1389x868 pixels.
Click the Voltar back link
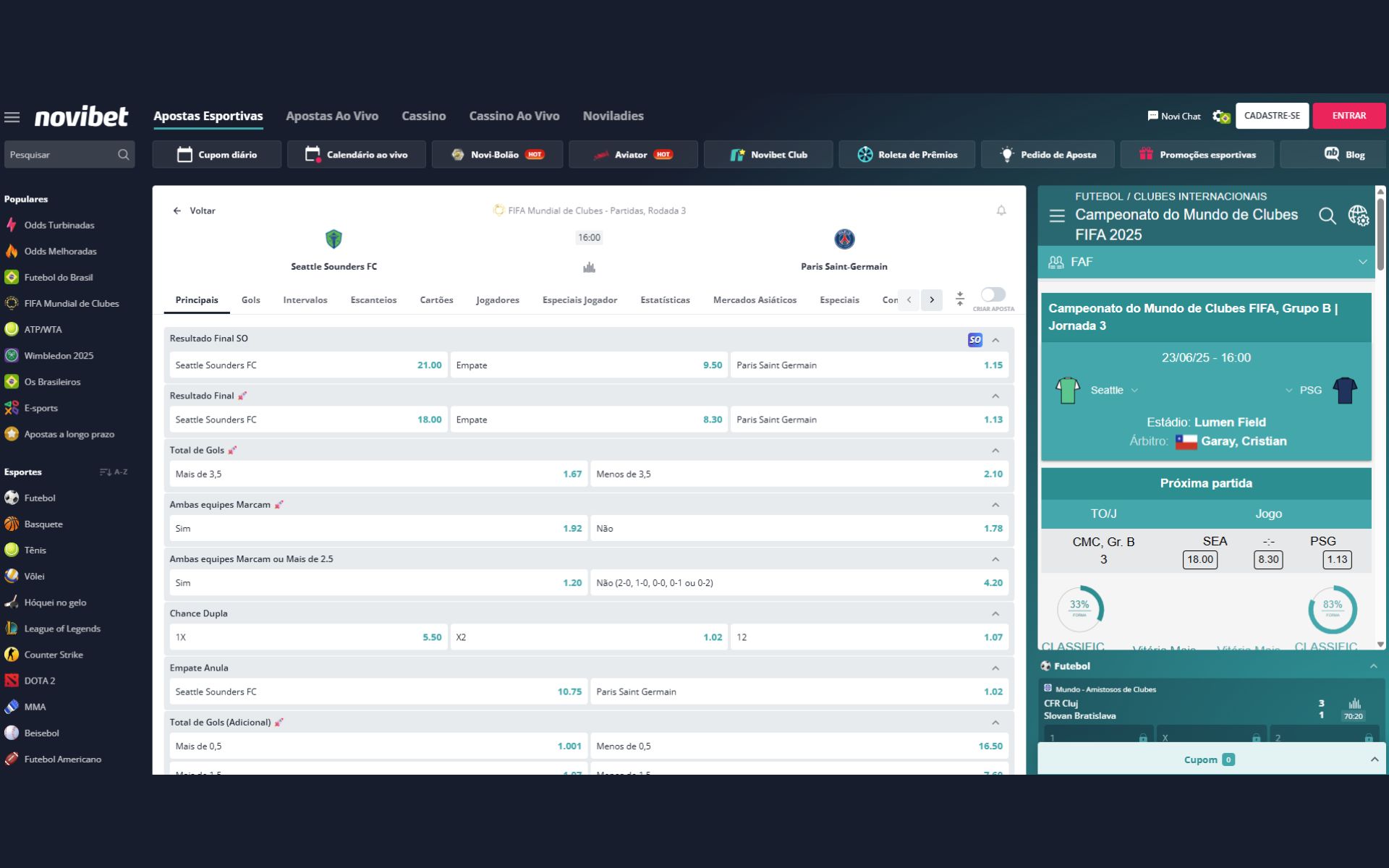tap(194, 210)
